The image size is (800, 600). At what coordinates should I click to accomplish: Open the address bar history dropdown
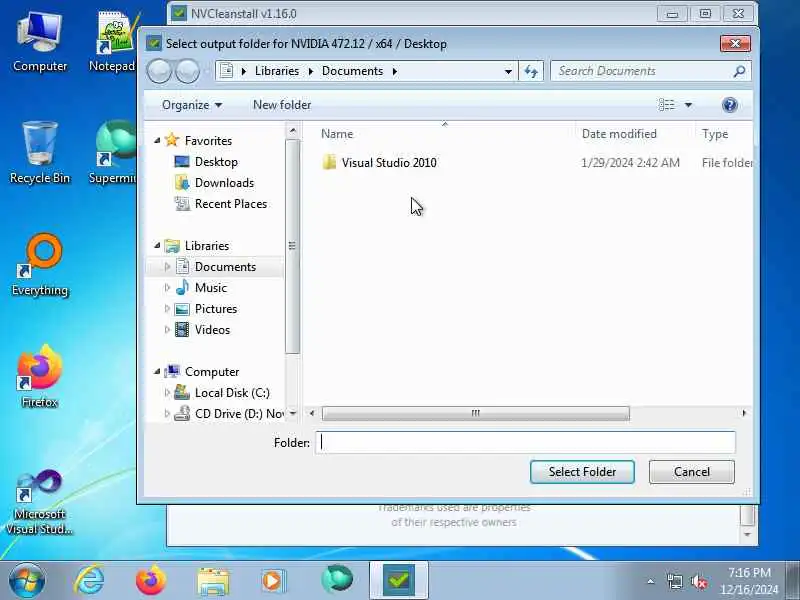pyautogui.click(x=508, y=71)
